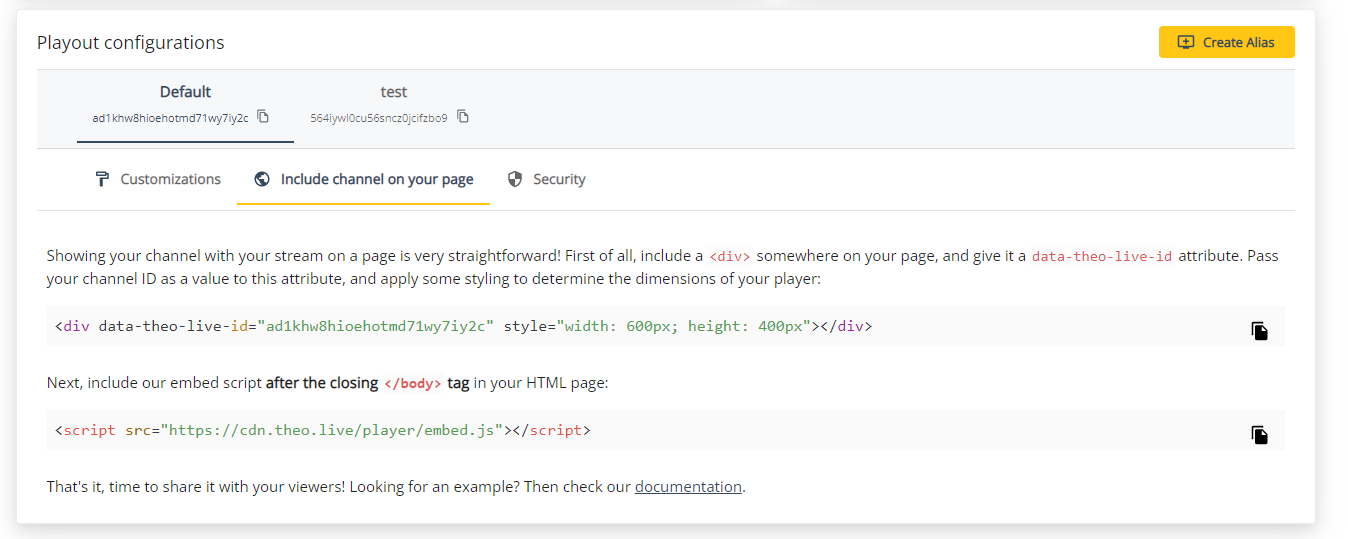This screenshot has height=539, width=1348.
Task: Click the 564iywl0cu56sncz0jcifzbo9 ID under test
Action: pyautogui.click(x=379, y=118)
